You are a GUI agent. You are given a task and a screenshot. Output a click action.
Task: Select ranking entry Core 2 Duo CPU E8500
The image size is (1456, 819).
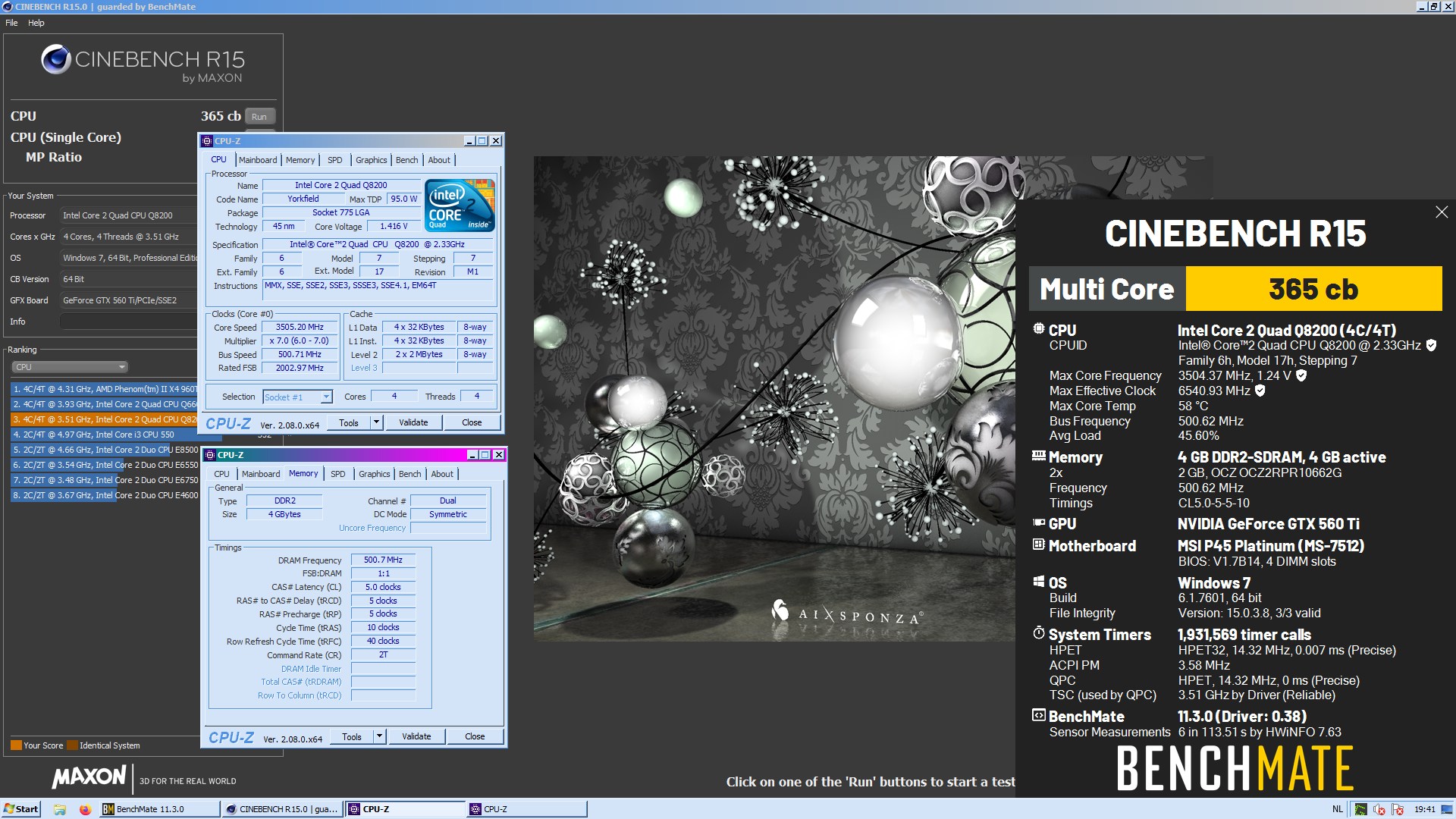[105, 450]
